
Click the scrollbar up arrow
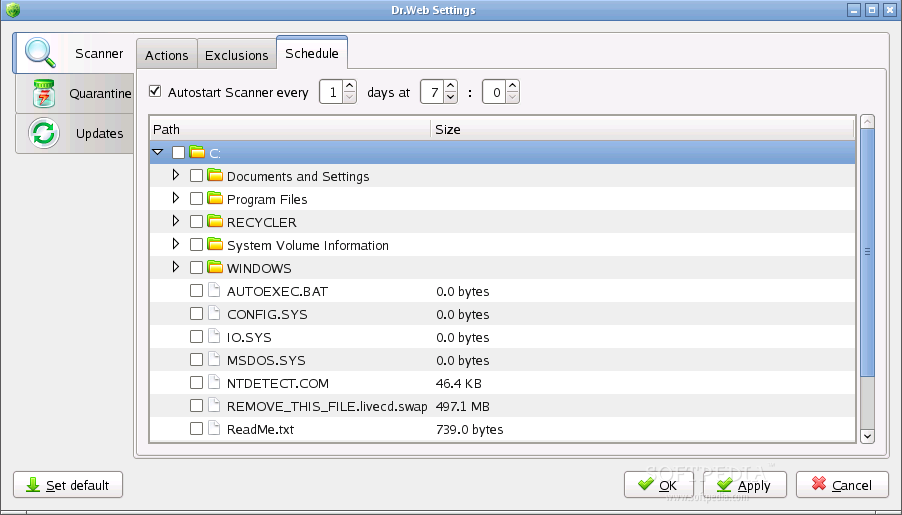[x=867, y=121]
